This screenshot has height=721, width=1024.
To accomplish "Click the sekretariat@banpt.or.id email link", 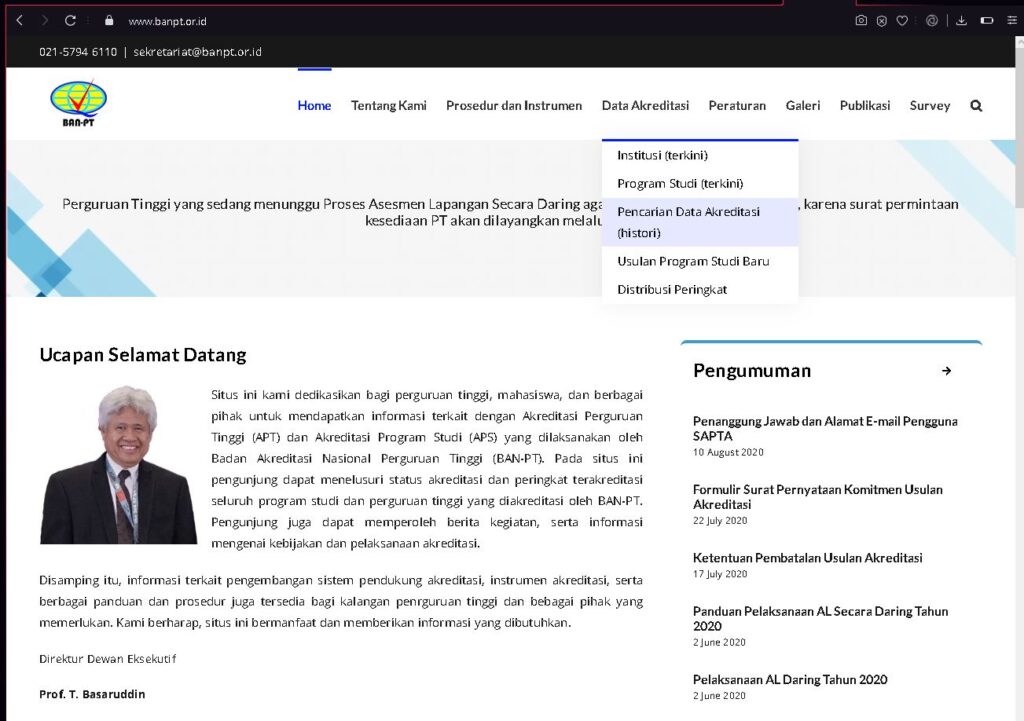I will (x=197, y=51).
